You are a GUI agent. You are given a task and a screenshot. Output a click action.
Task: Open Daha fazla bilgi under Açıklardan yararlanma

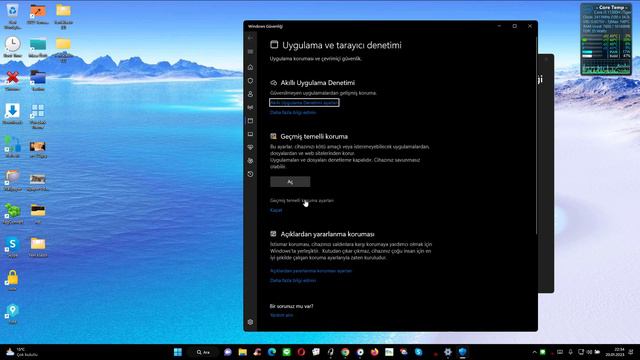click(x=293, y=280)
